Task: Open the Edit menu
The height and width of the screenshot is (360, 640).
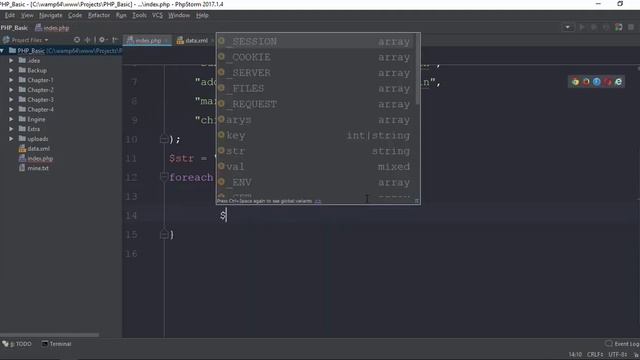Action: pyautogui.click(x=10, y=16)
